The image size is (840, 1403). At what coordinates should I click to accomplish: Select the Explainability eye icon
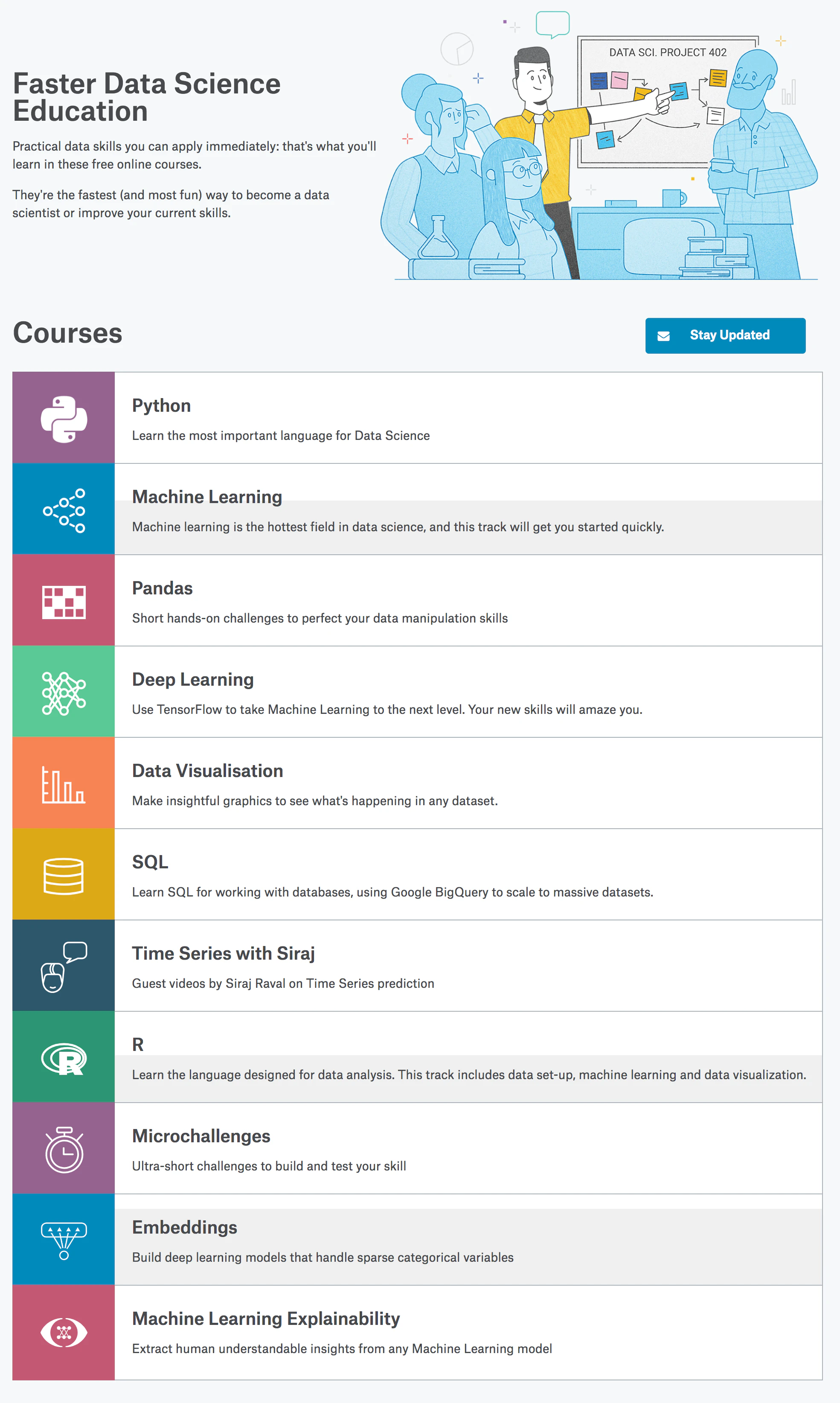coord(64,1332)
